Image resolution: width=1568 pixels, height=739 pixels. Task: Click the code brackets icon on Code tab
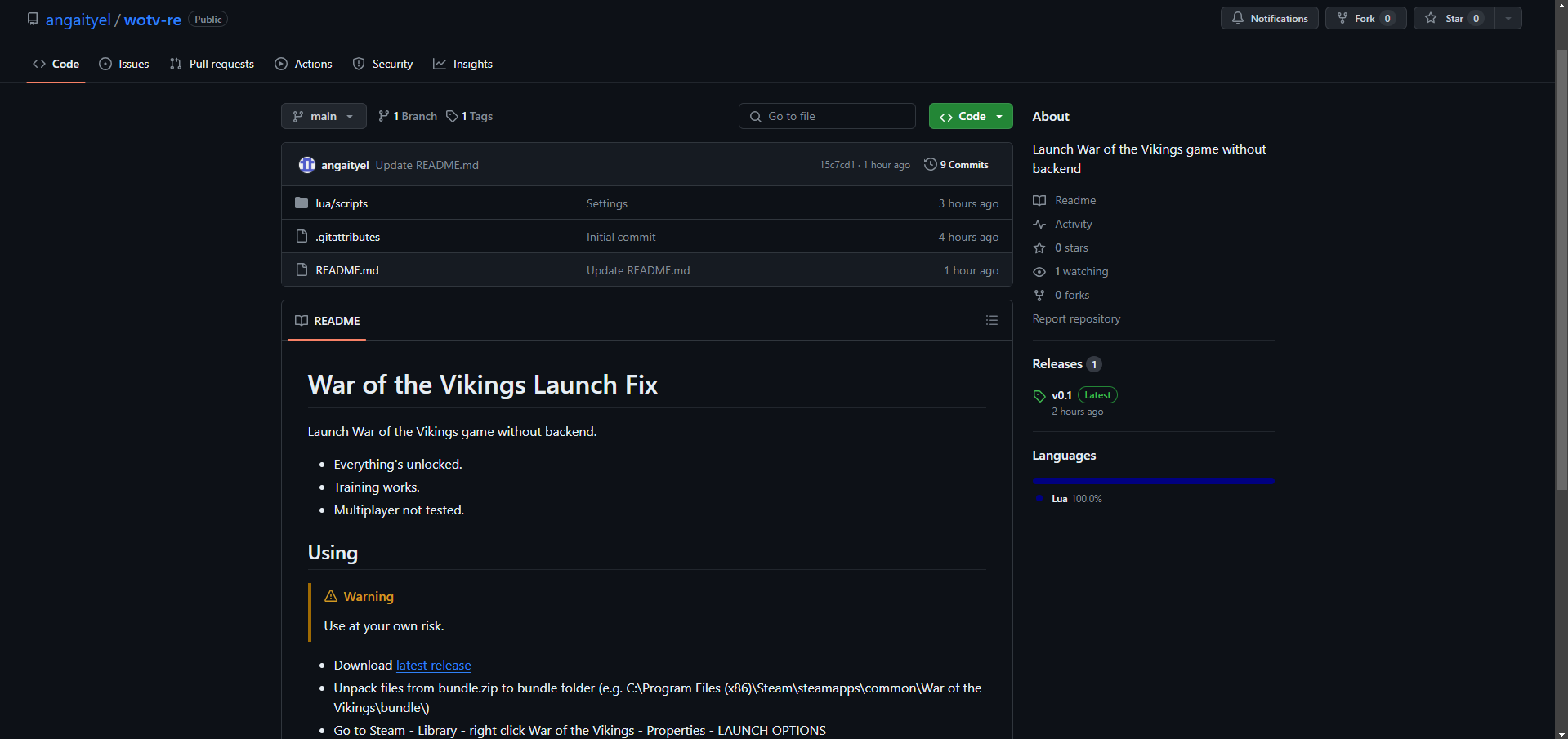(x=39, y=64)
